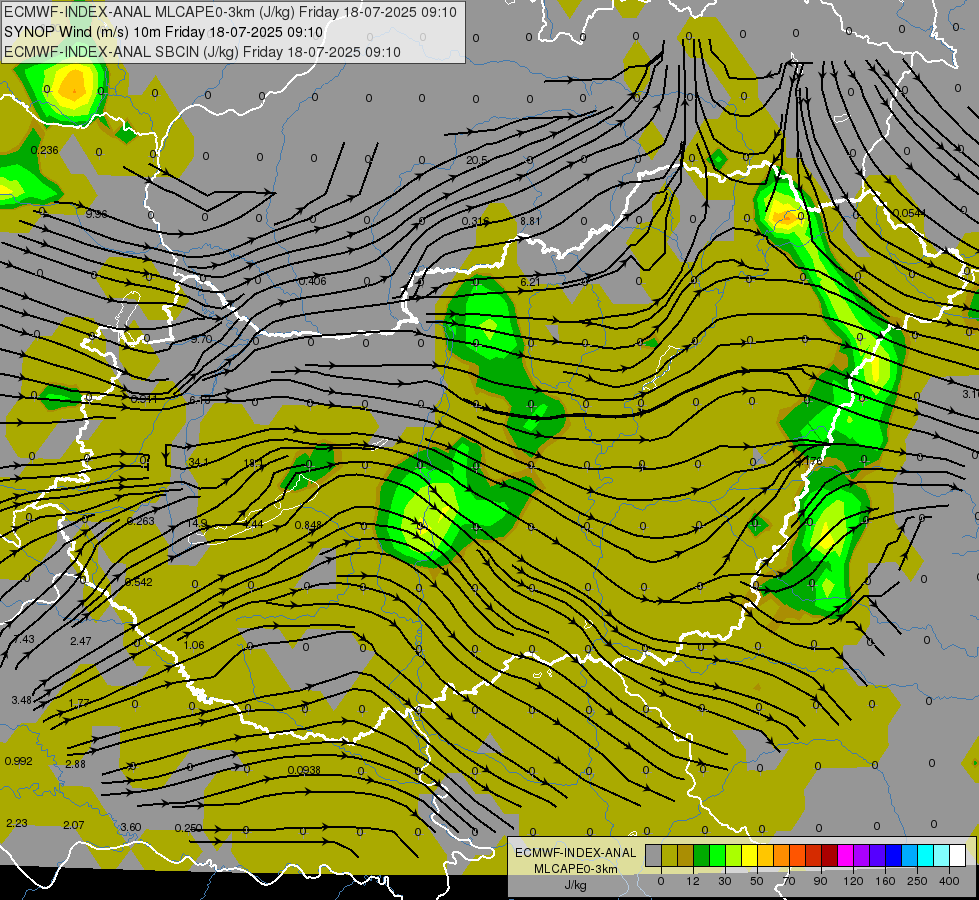Click the map value 18.1
Screen dimensions: 979x900
click(253, 463)
